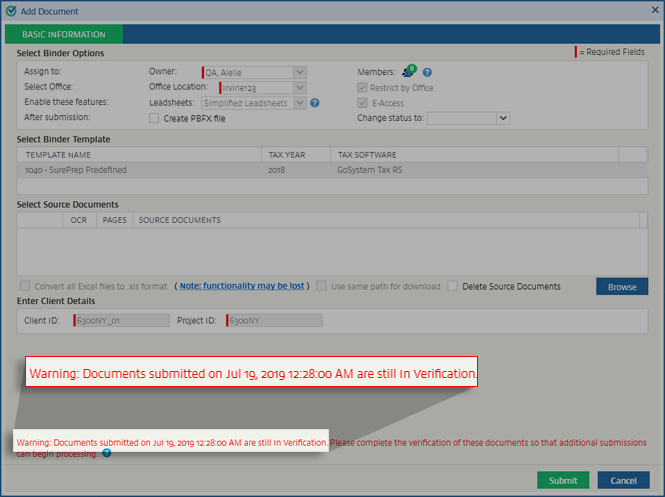Toggle Restrict by Office checkbox
This screenshot has height=497, width=665.
(x=363, y=88)
